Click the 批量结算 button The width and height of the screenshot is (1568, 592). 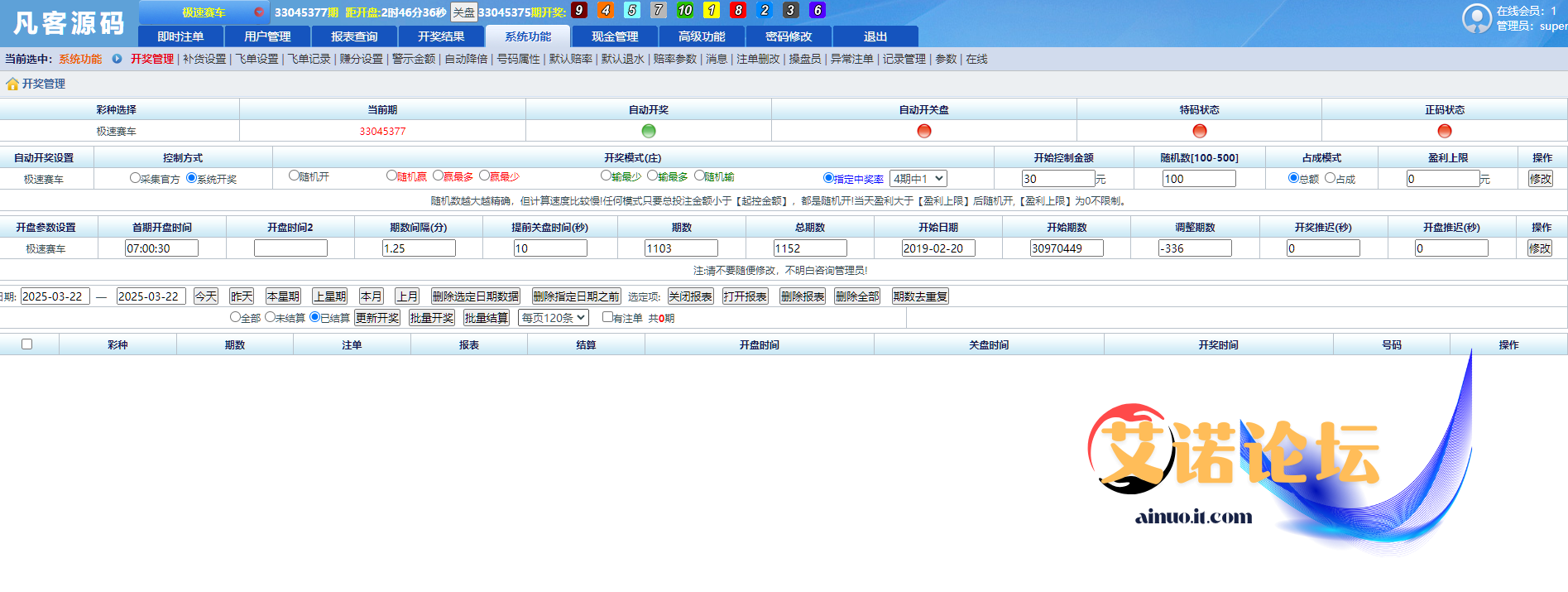point(487,317)
